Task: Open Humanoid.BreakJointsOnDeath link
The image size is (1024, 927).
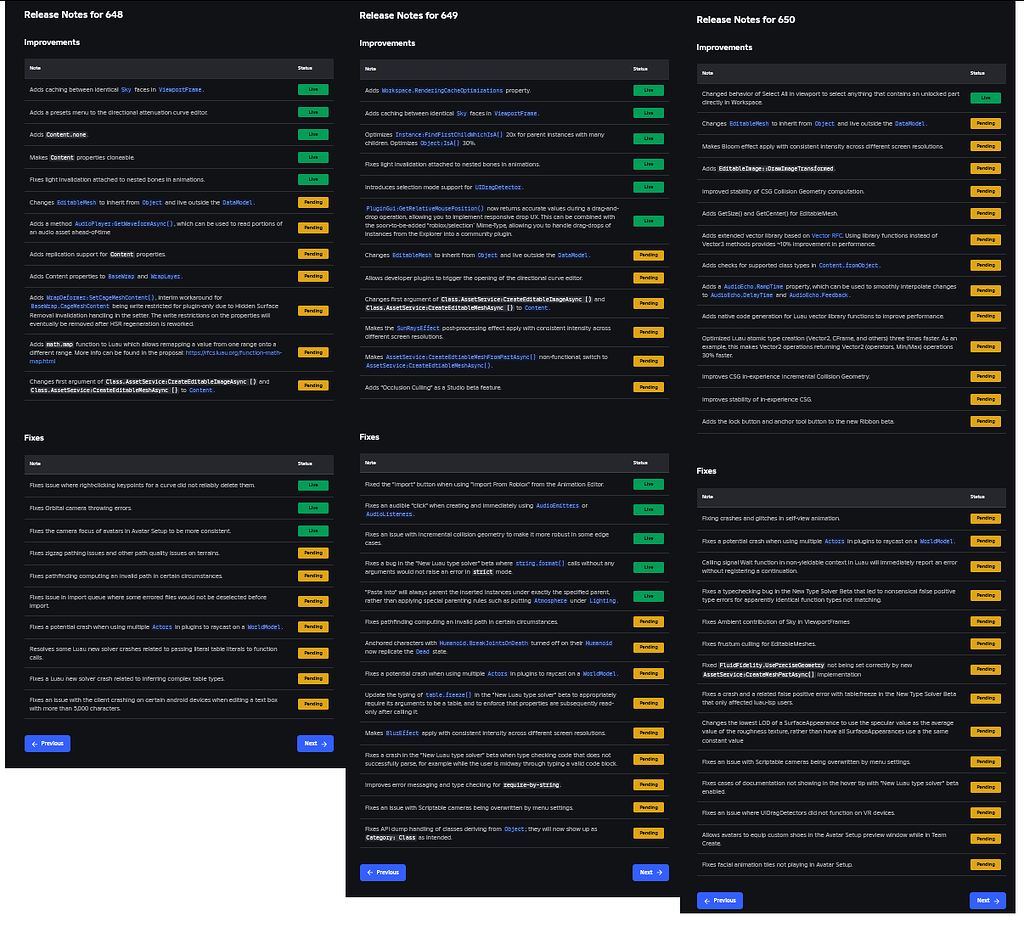Action: [x=484, y=643]
